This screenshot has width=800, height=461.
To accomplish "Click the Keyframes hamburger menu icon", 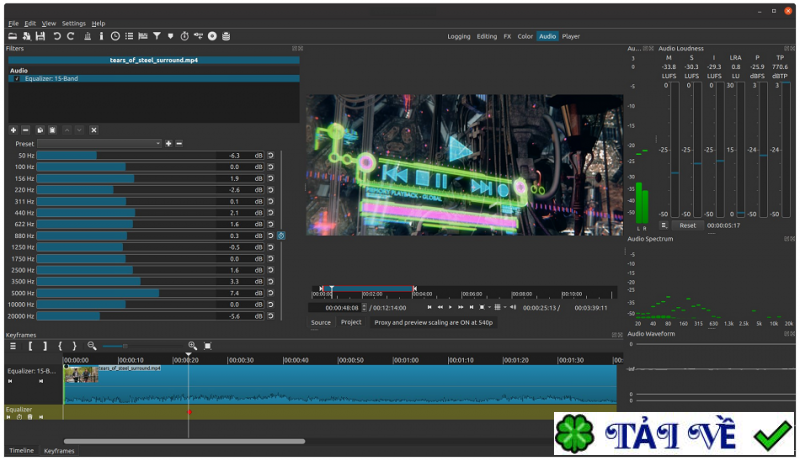I will tap(13, 345).
